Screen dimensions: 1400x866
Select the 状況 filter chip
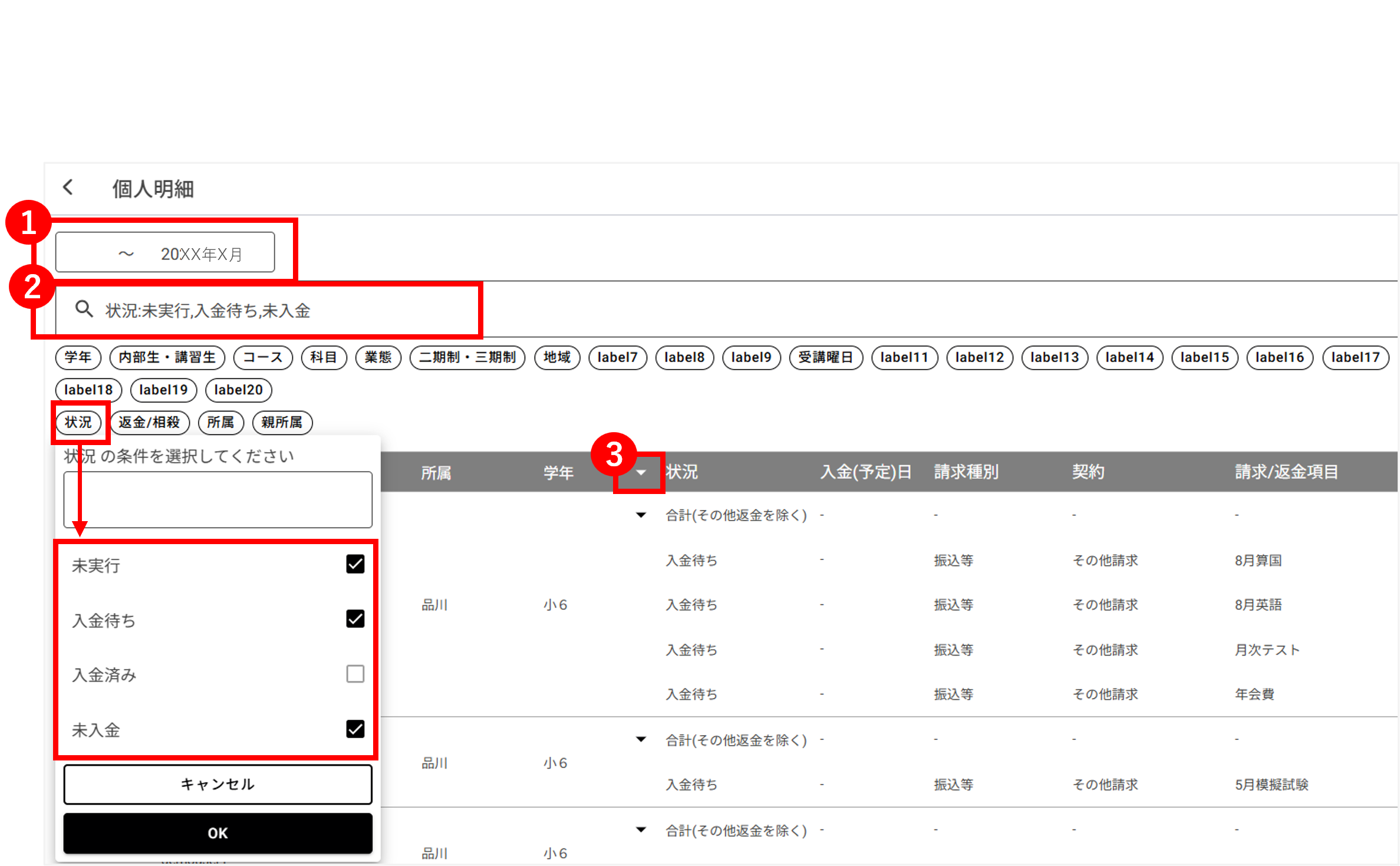click(x=78, y=422)
